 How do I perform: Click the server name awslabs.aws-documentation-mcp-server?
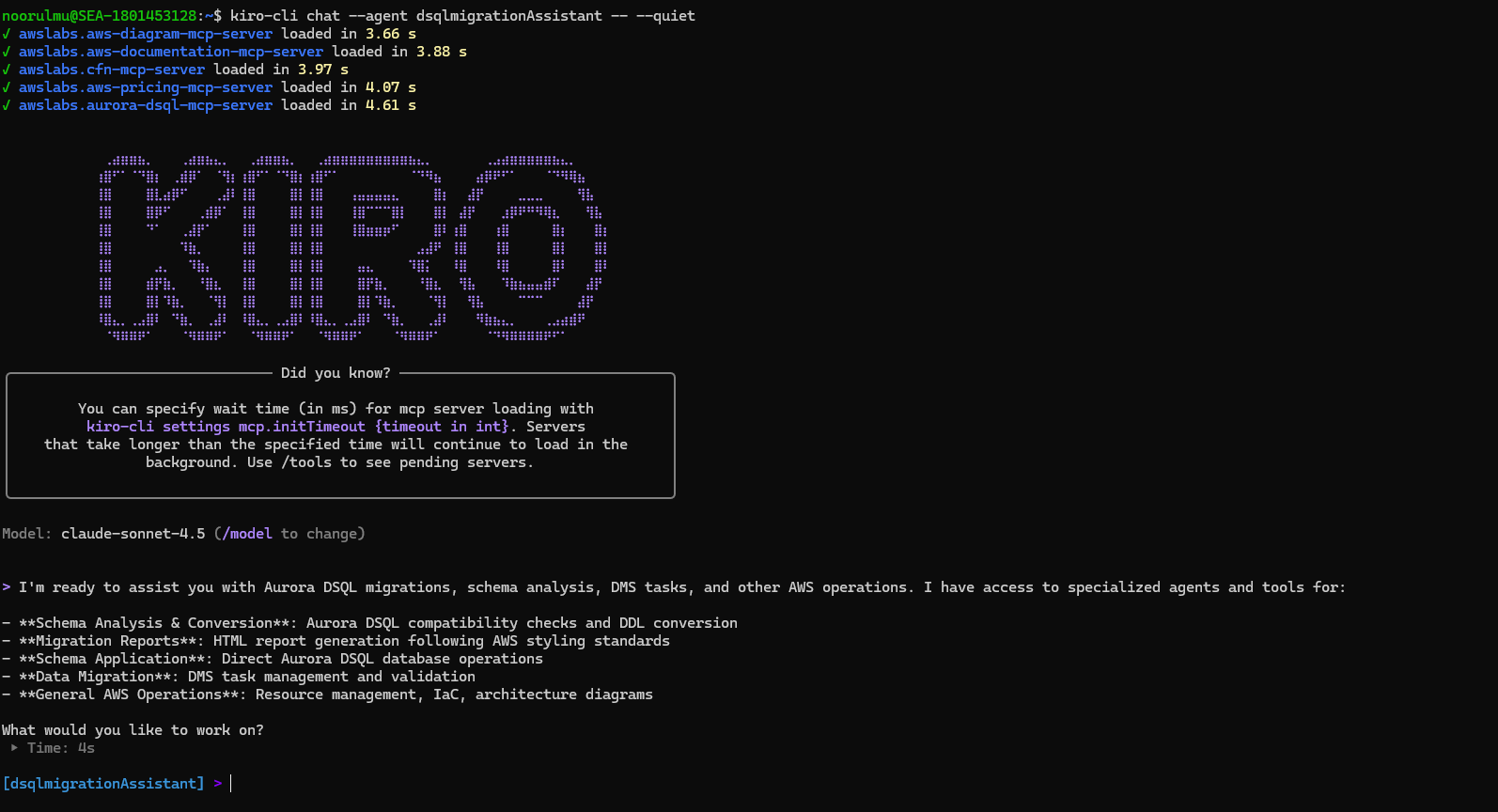click(171, 52)
